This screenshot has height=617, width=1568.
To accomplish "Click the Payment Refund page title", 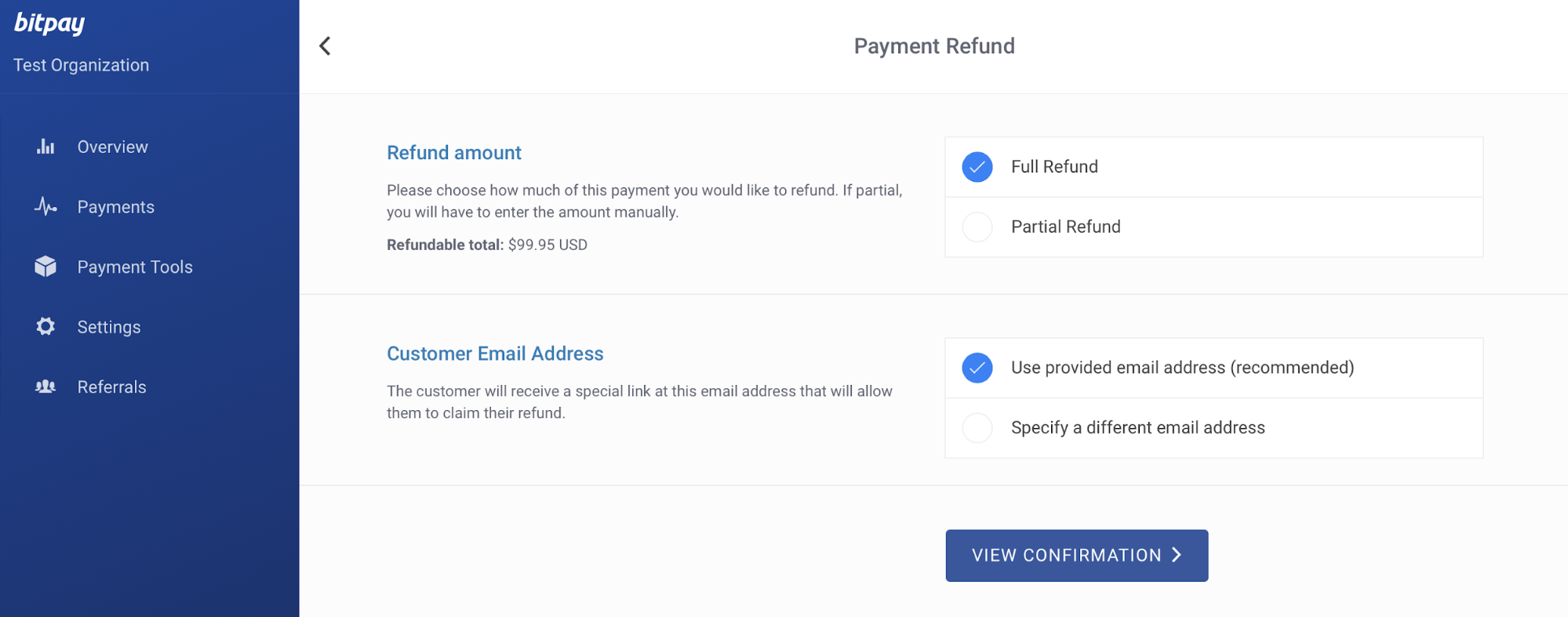I will (934, 46).
